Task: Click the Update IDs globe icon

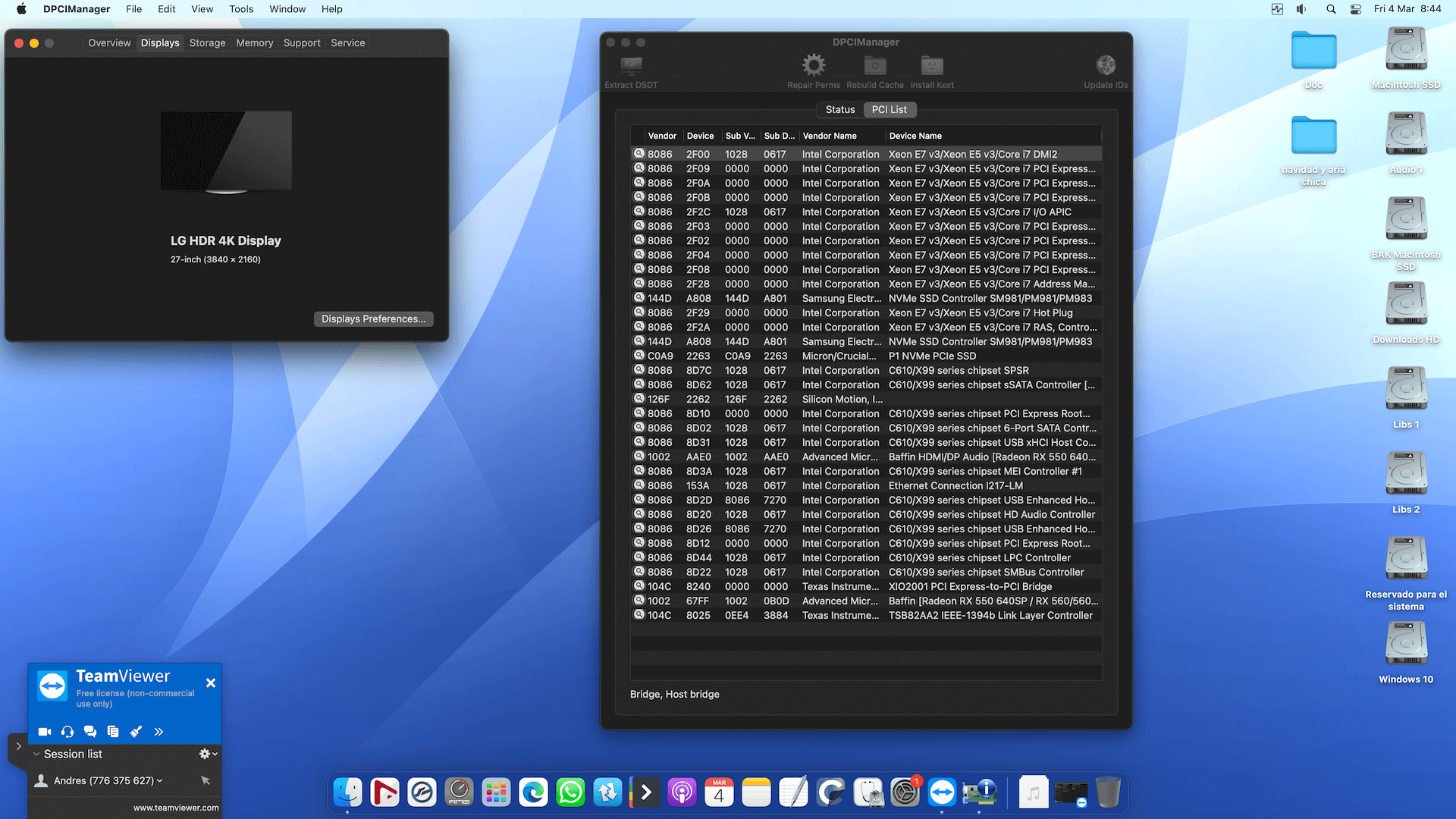Action: coord(1106,65)
